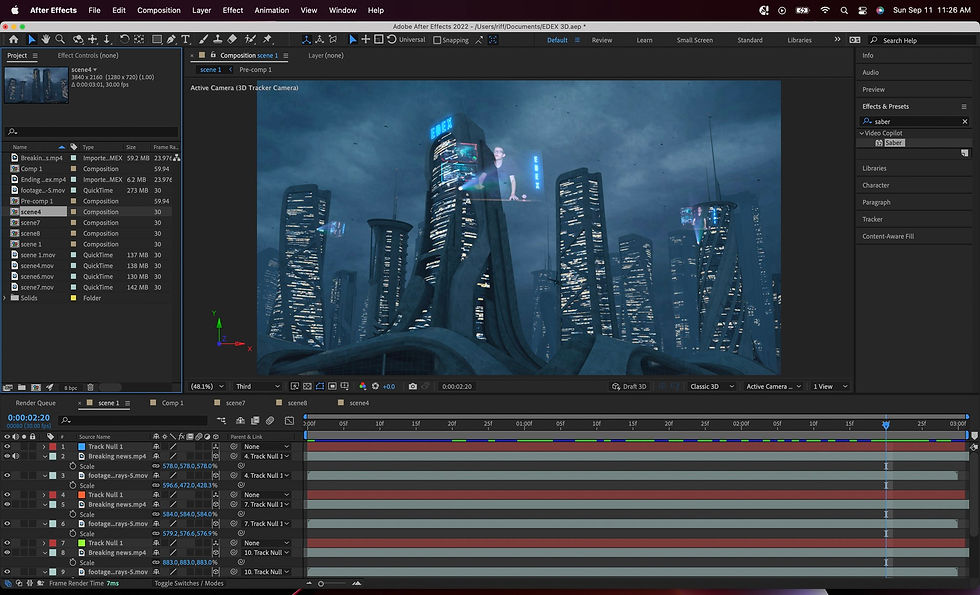Select the Hand tool
Viewport: 980px width, 595px height.
46,39
